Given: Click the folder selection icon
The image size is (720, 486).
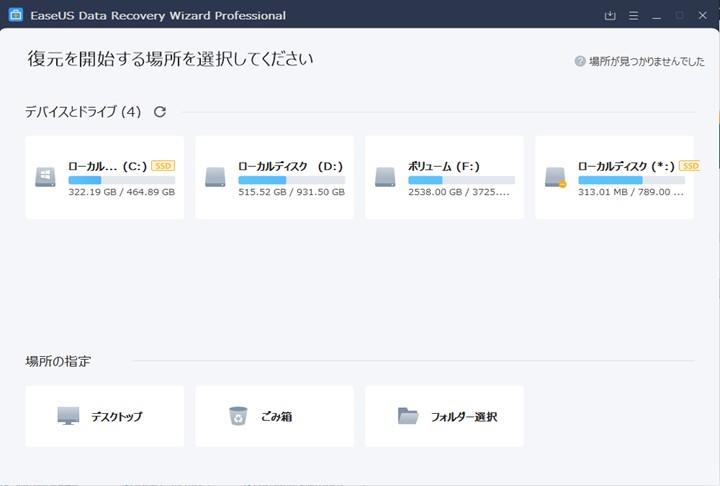Looking at the screenshot, I should tap(408, 416).
